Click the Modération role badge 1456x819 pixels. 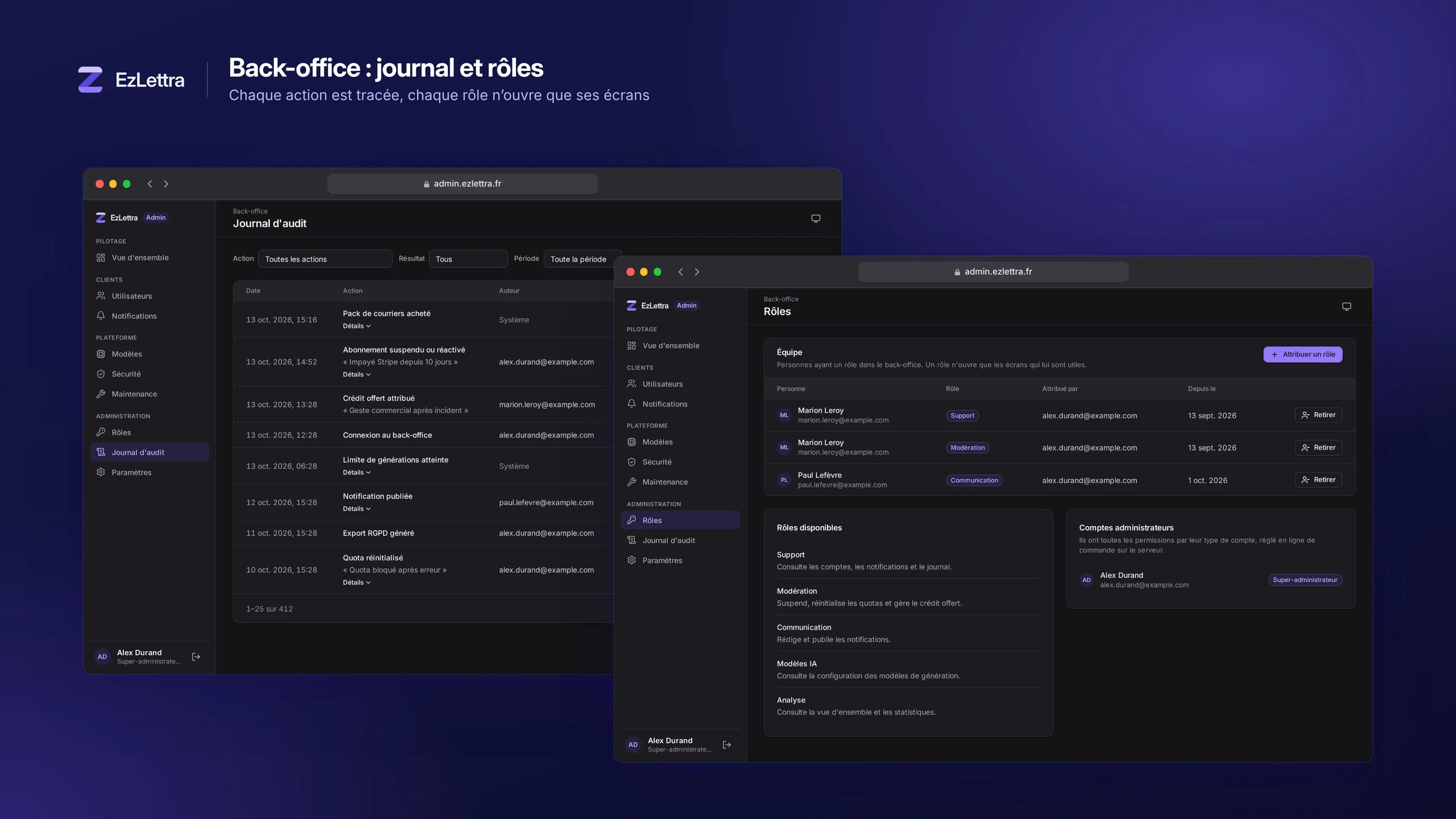pos(967,448)
